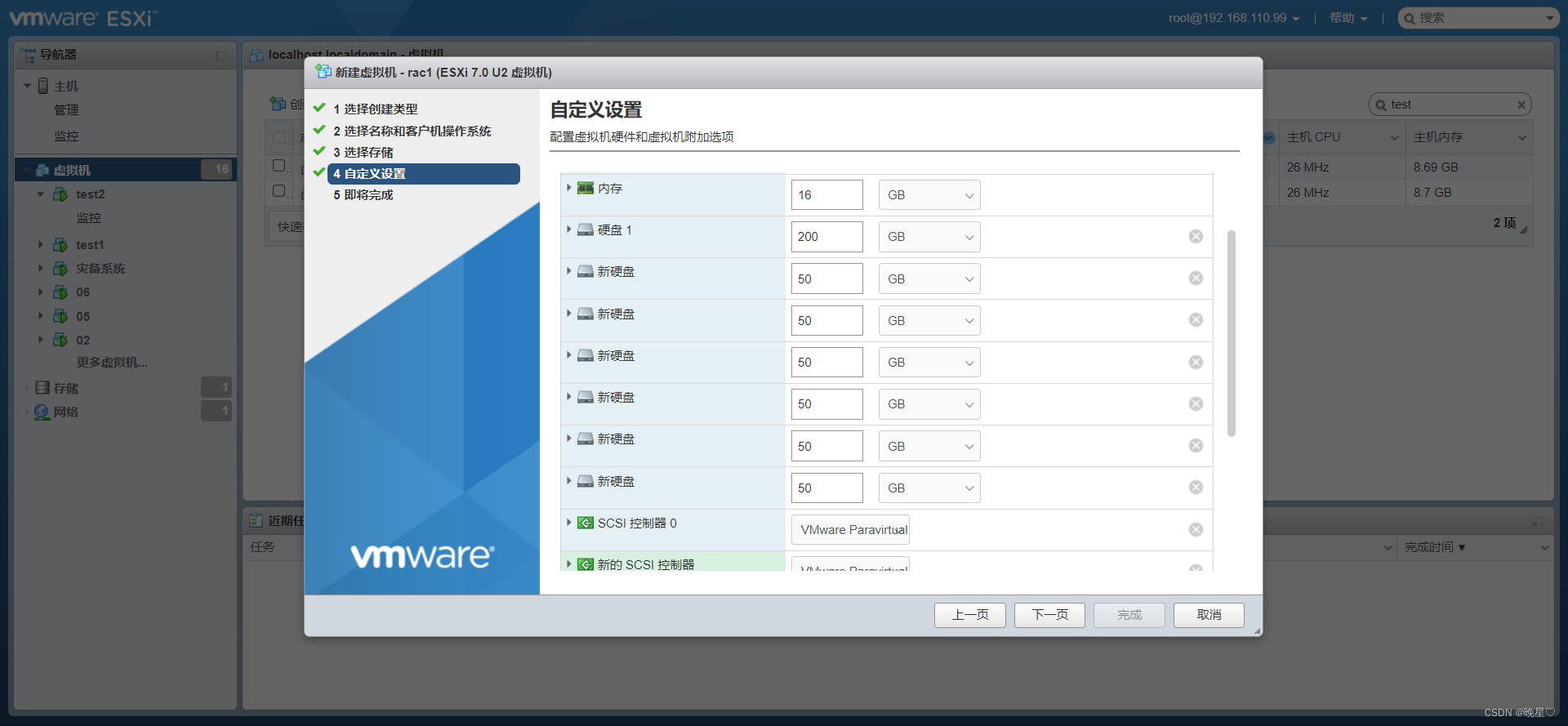This screenshot has width=1568, height=726.
Task: Click the 06 VM icon in navigator
Action: click(60, 292)
